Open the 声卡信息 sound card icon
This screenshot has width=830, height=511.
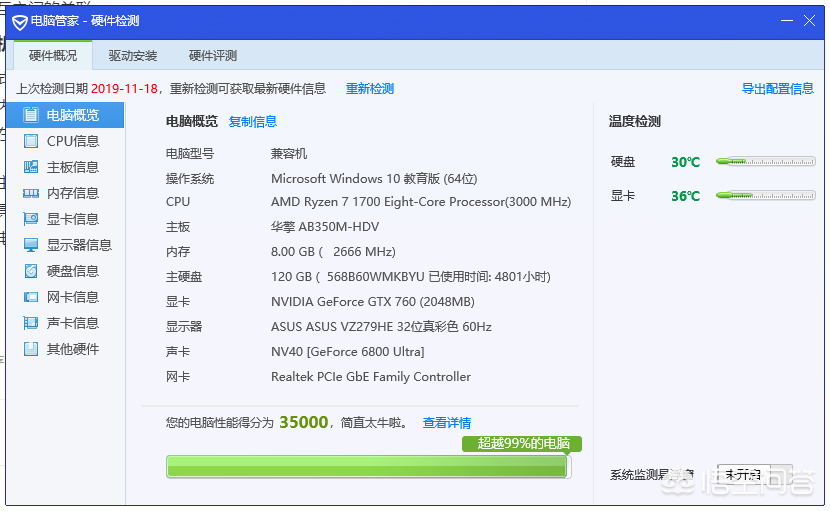coord(31,323)
